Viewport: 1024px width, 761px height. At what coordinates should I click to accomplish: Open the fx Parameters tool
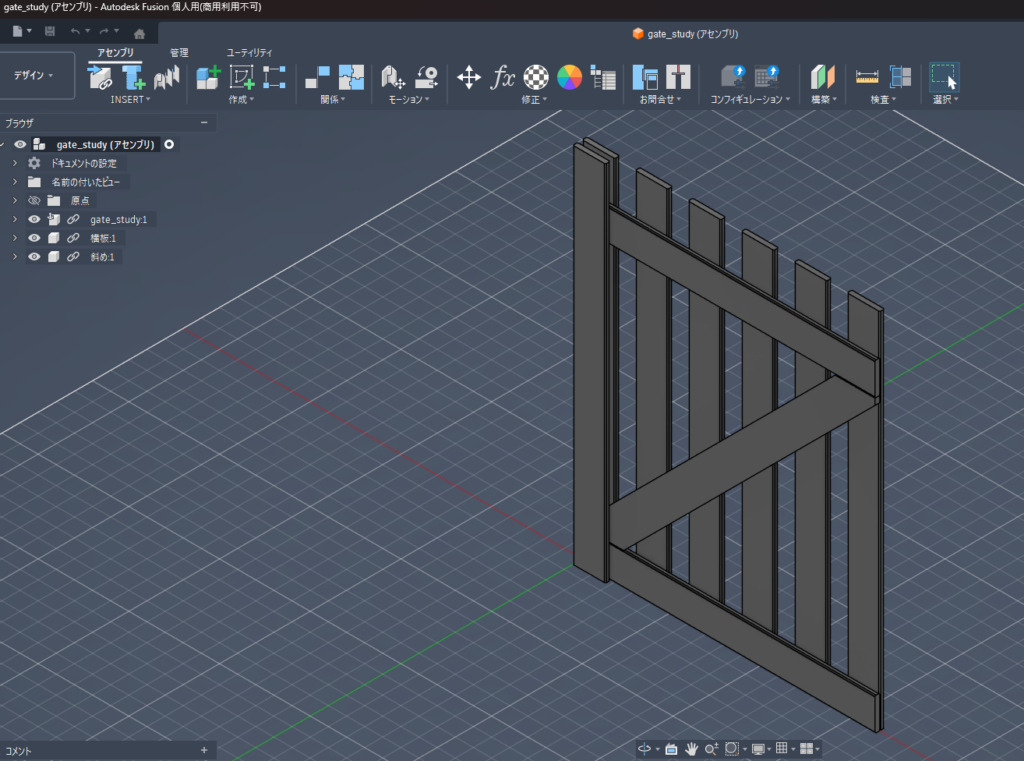[503, 78]
